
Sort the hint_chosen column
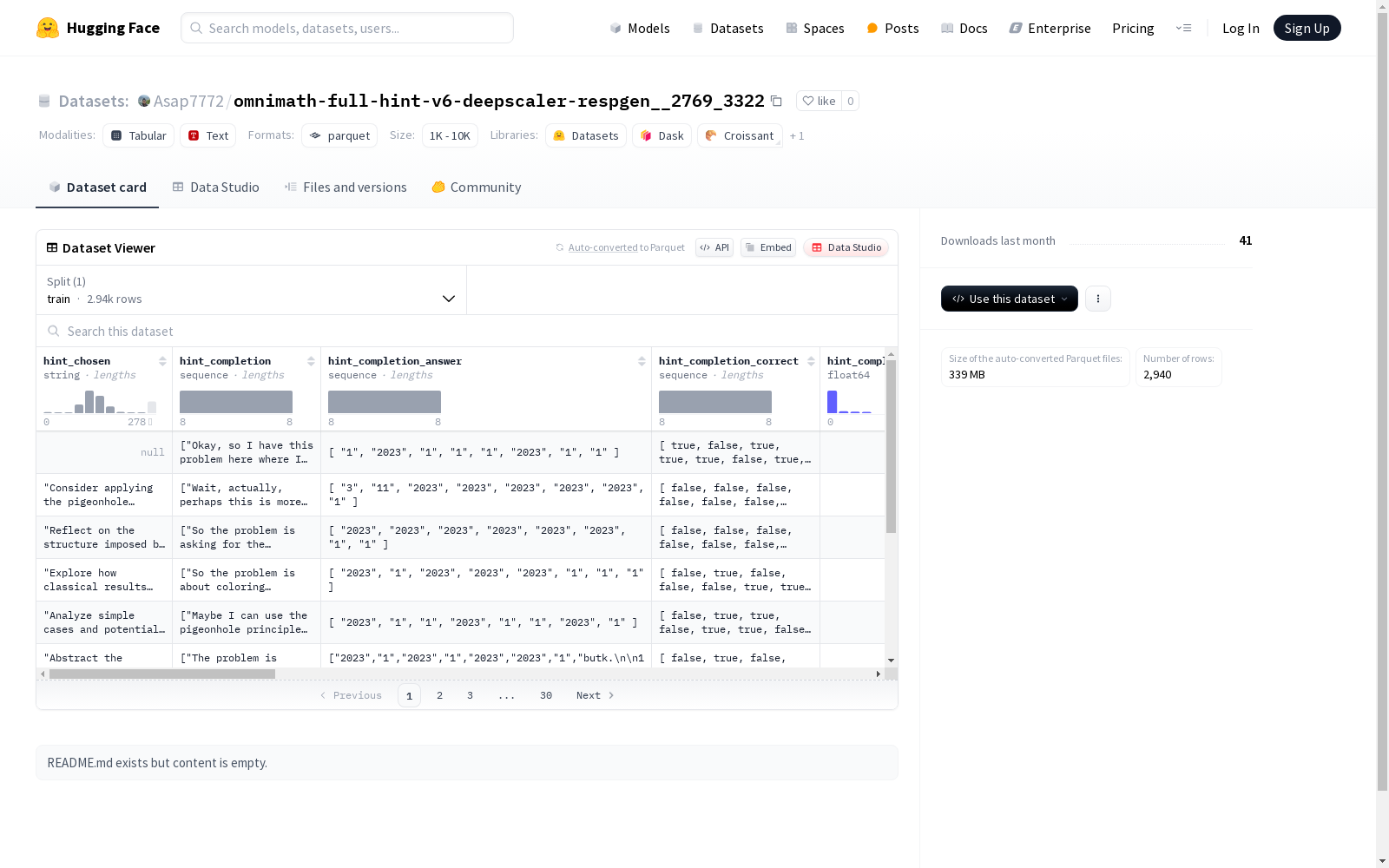click(162, 361)
